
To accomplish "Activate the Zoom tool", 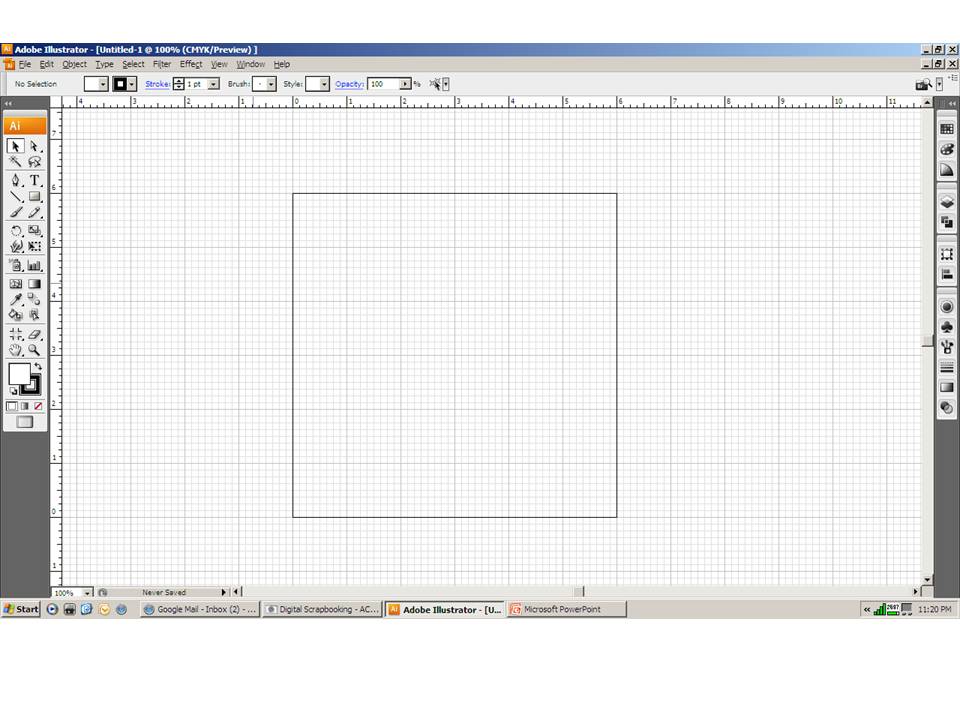I will 34,350.
